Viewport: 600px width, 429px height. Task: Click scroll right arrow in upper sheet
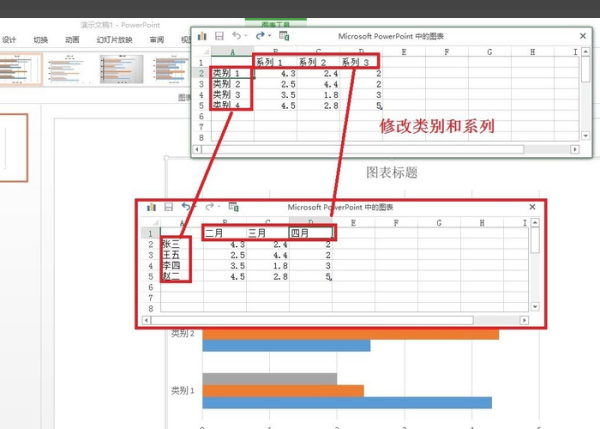(575, 149)
